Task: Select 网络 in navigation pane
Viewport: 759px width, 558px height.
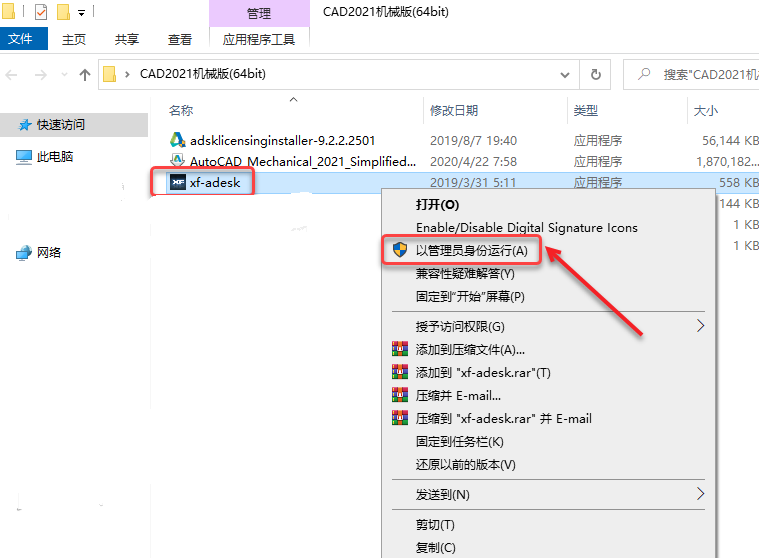Action: tap(49, 252)
